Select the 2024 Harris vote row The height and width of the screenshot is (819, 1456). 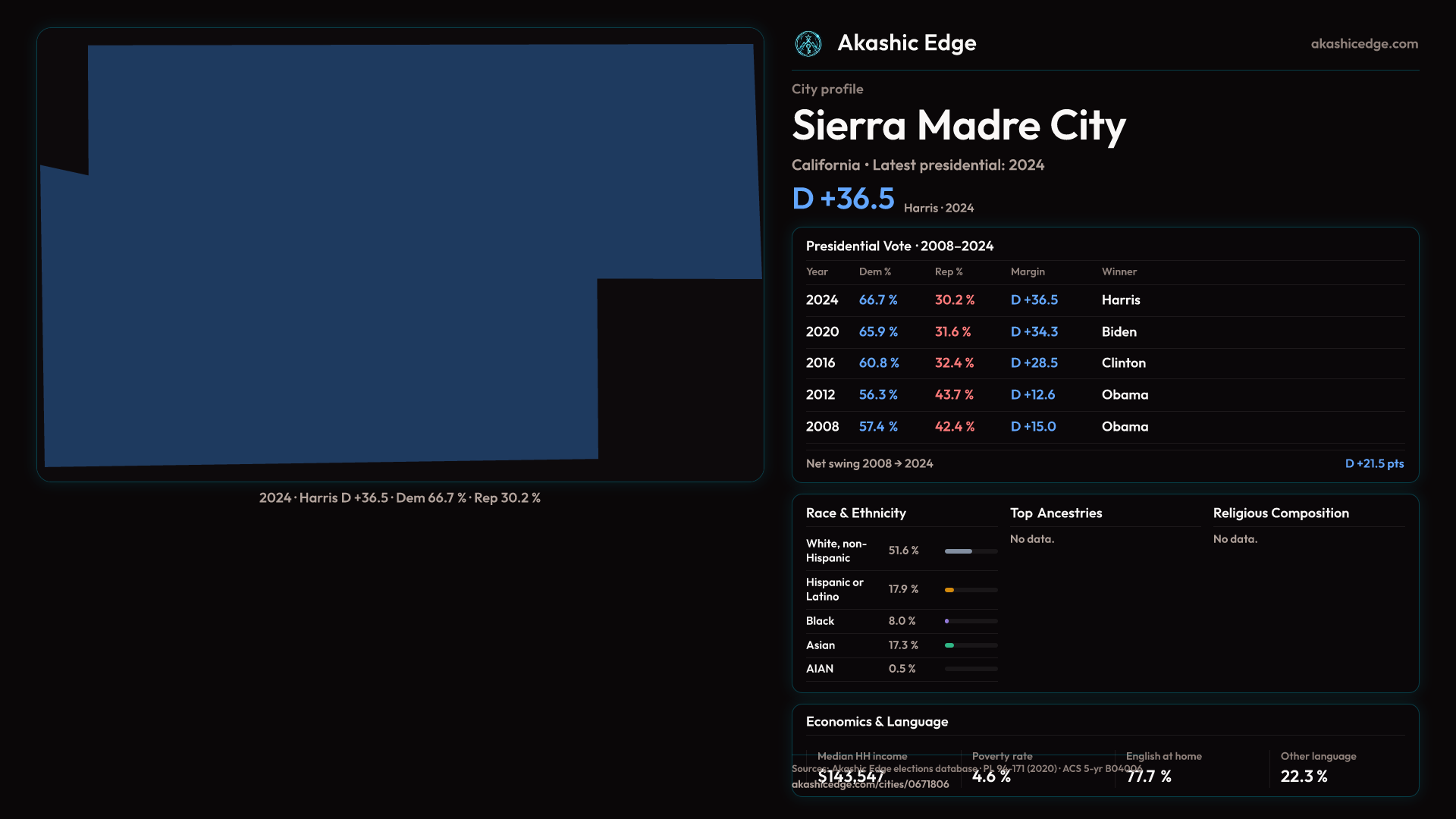[x=1104, y=300]
